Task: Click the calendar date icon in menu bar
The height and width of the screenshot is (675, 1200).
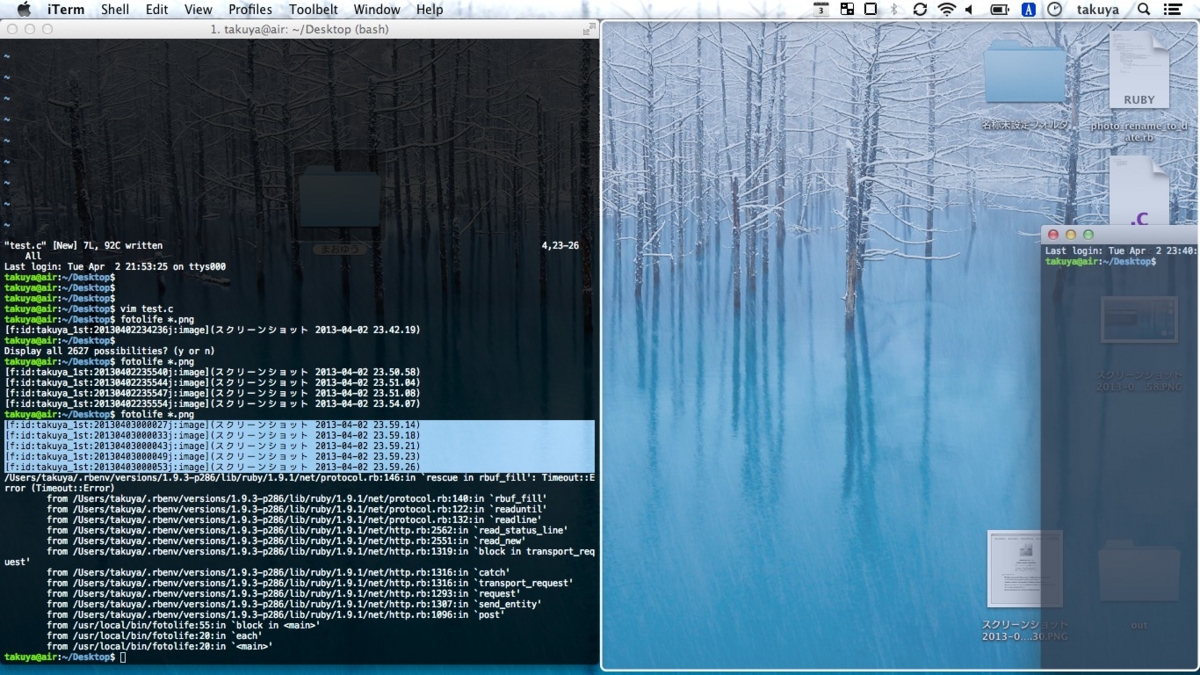Action: (821, 9)
